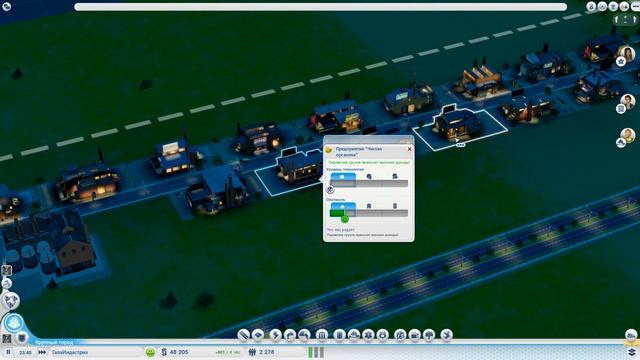Open the Water faucet menu
Viewport: 640px width, 360px height.
click(290, 335)
